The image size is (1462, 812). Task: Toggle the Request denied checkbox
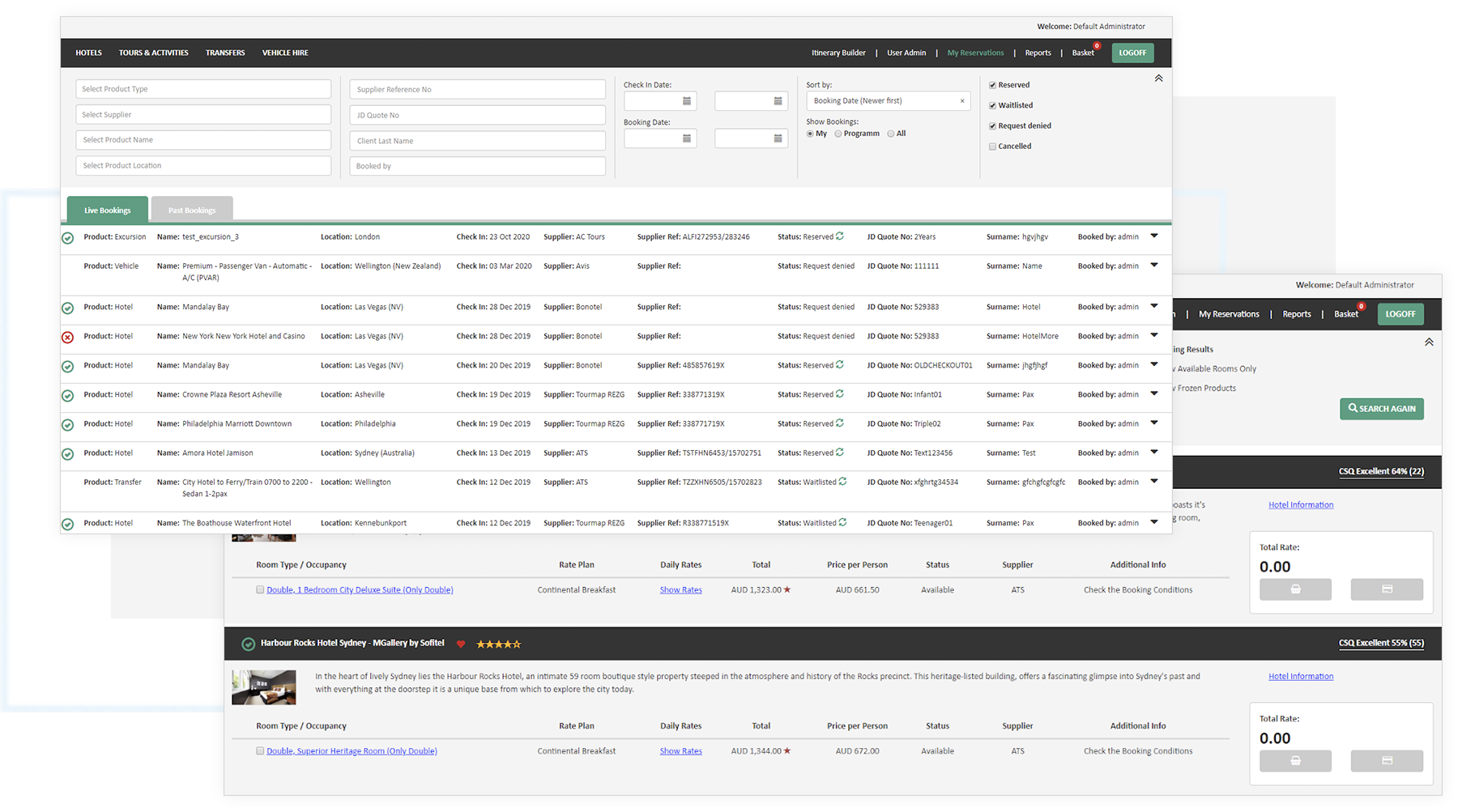[992, 125]
